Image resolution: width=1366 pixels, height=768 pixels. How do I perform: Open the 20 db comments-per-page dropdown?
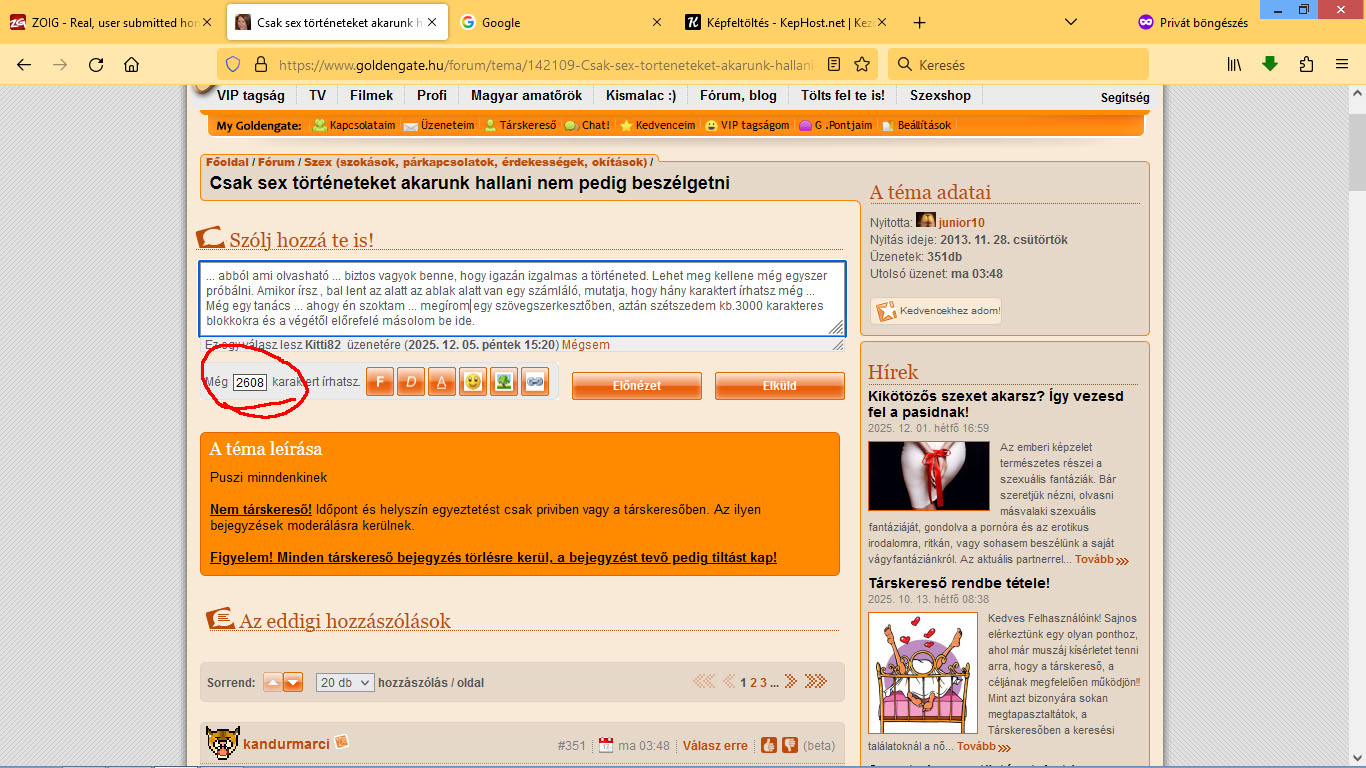[345, 683]
